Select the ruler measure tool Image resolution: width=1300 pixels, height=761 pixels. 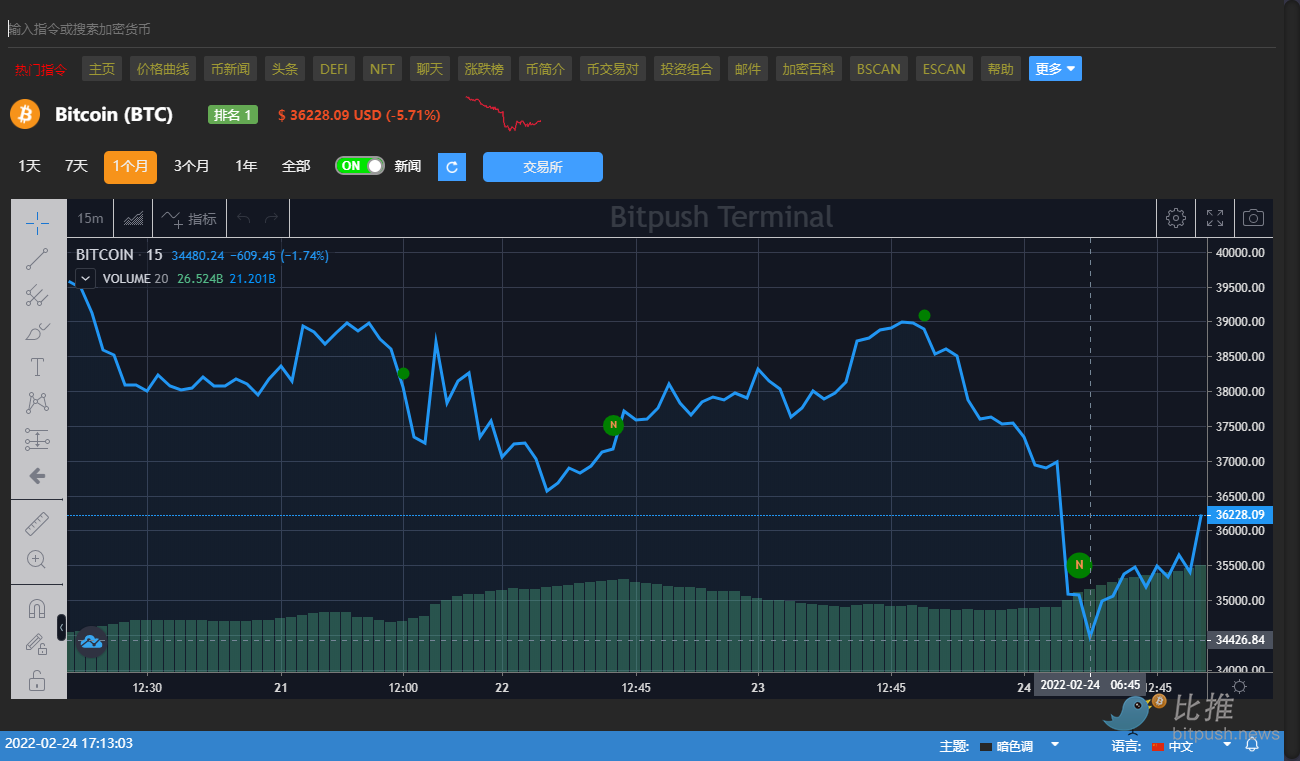point(37,523)
